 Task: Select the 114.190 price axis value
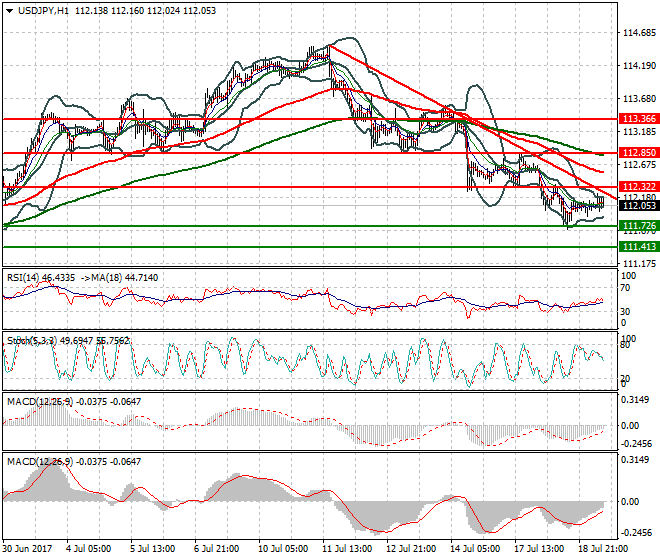639,66
